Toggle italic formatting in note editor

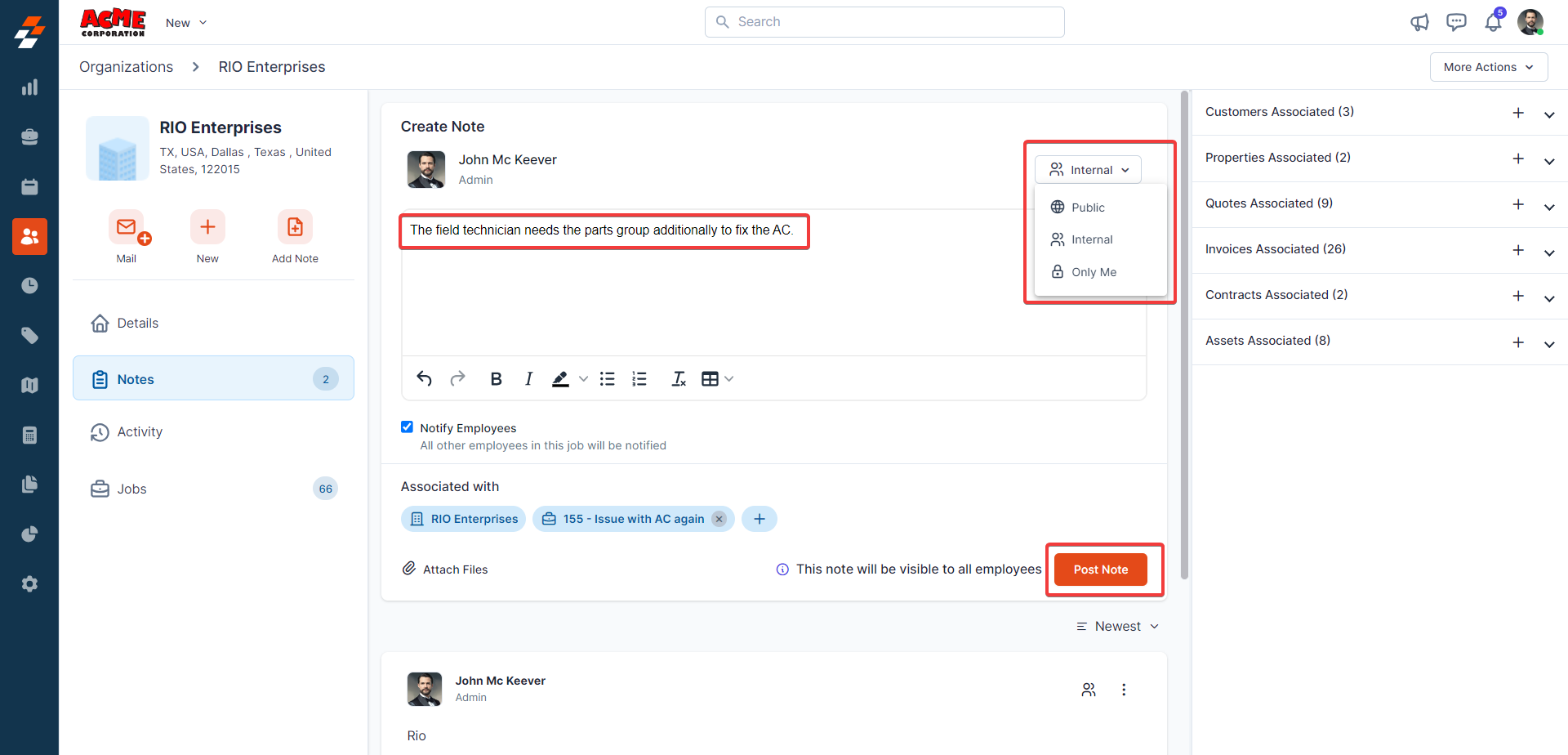(529, 378)
